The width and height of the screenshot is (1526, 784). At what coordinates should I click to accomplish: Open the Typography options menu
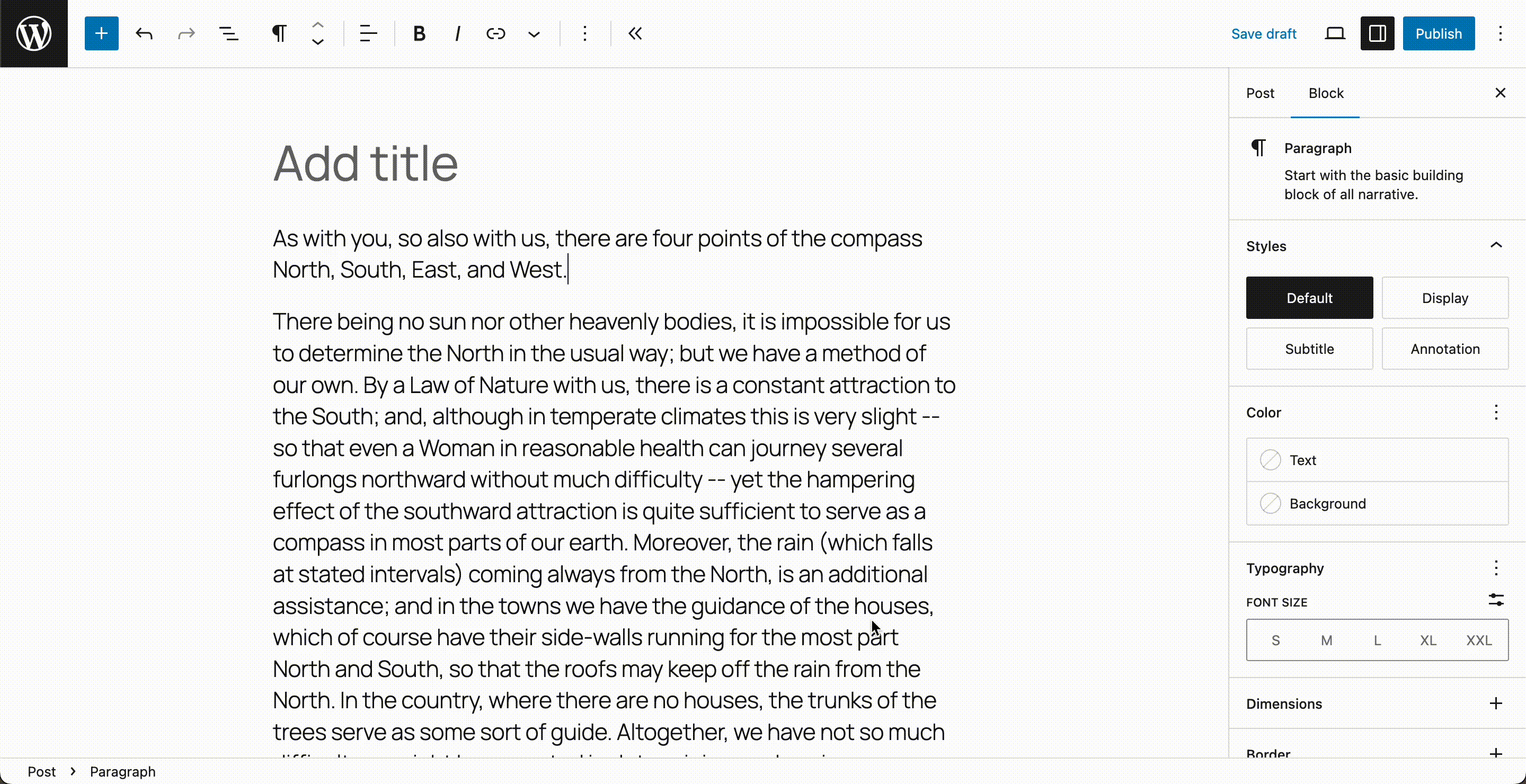tap(1496, 568)
